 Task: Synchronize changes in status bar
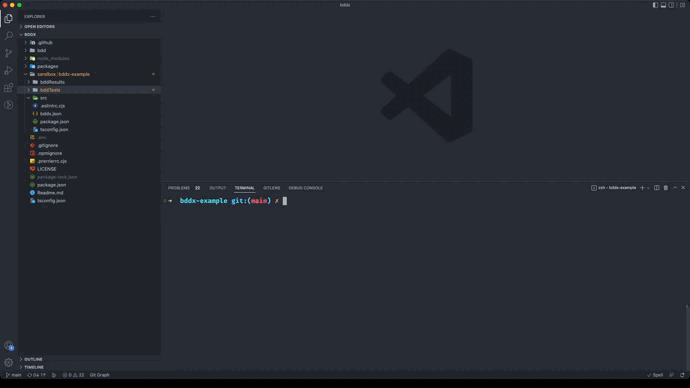(37, 375)
